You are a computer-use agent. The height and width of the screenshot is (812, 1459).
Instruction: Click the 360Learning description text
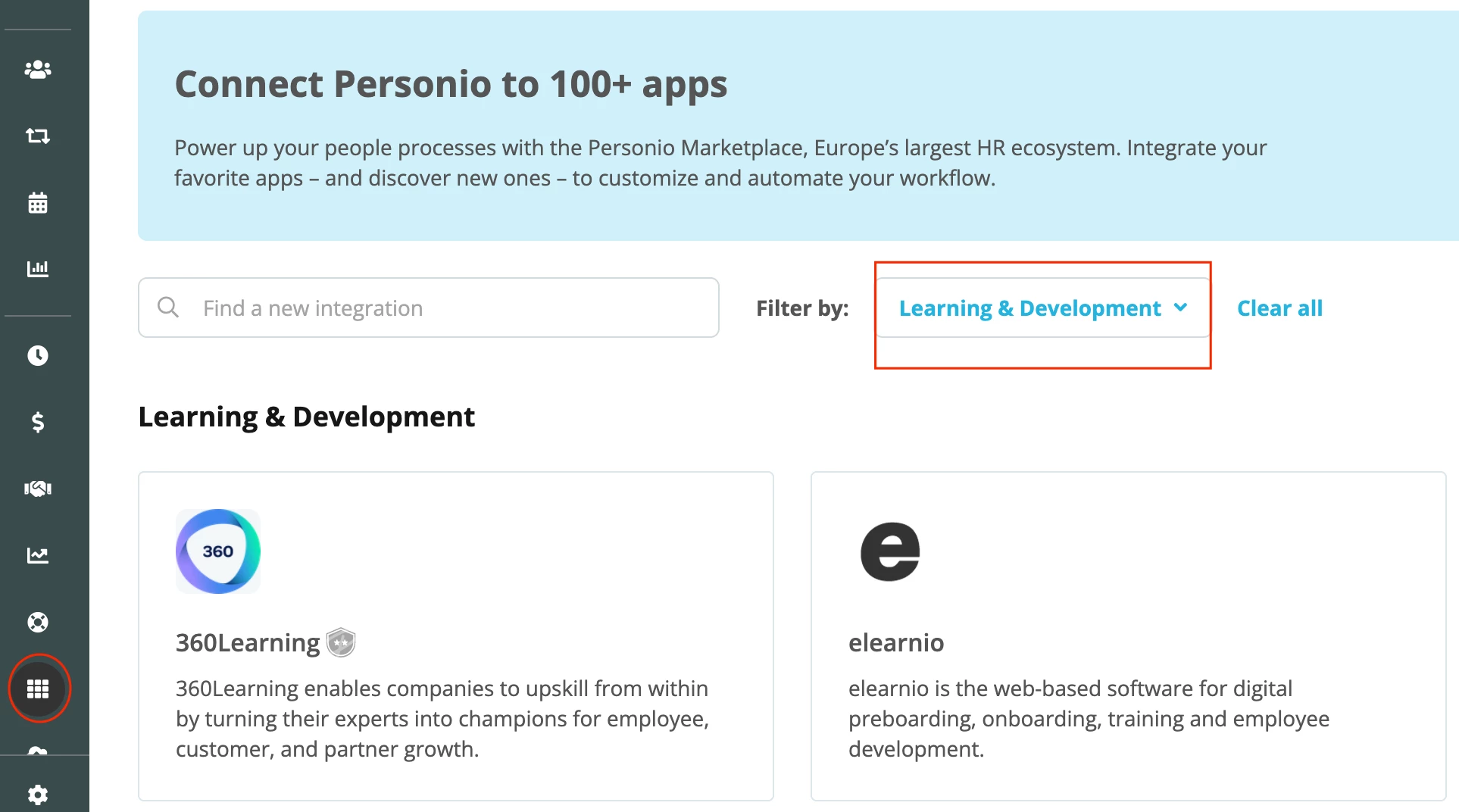click(x=442, y=719)
